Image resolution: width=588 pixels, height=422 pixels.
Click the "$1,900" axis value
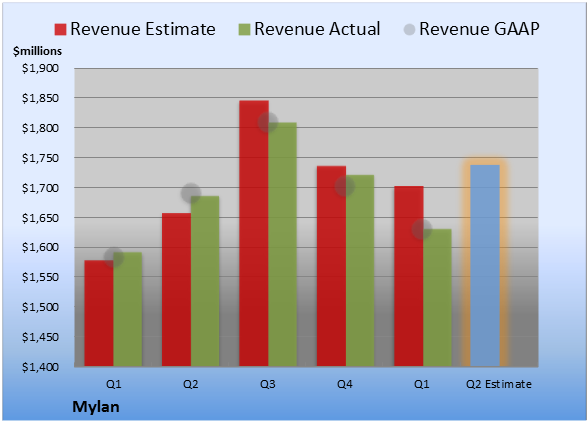pos(40,68)
